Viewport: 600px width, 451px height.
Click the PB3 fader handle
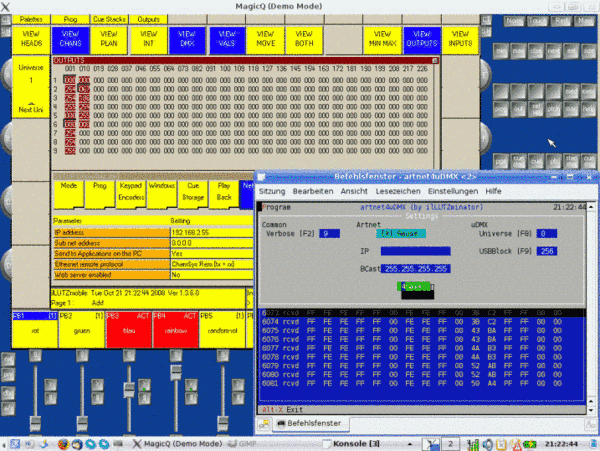(x=129, y=389)
